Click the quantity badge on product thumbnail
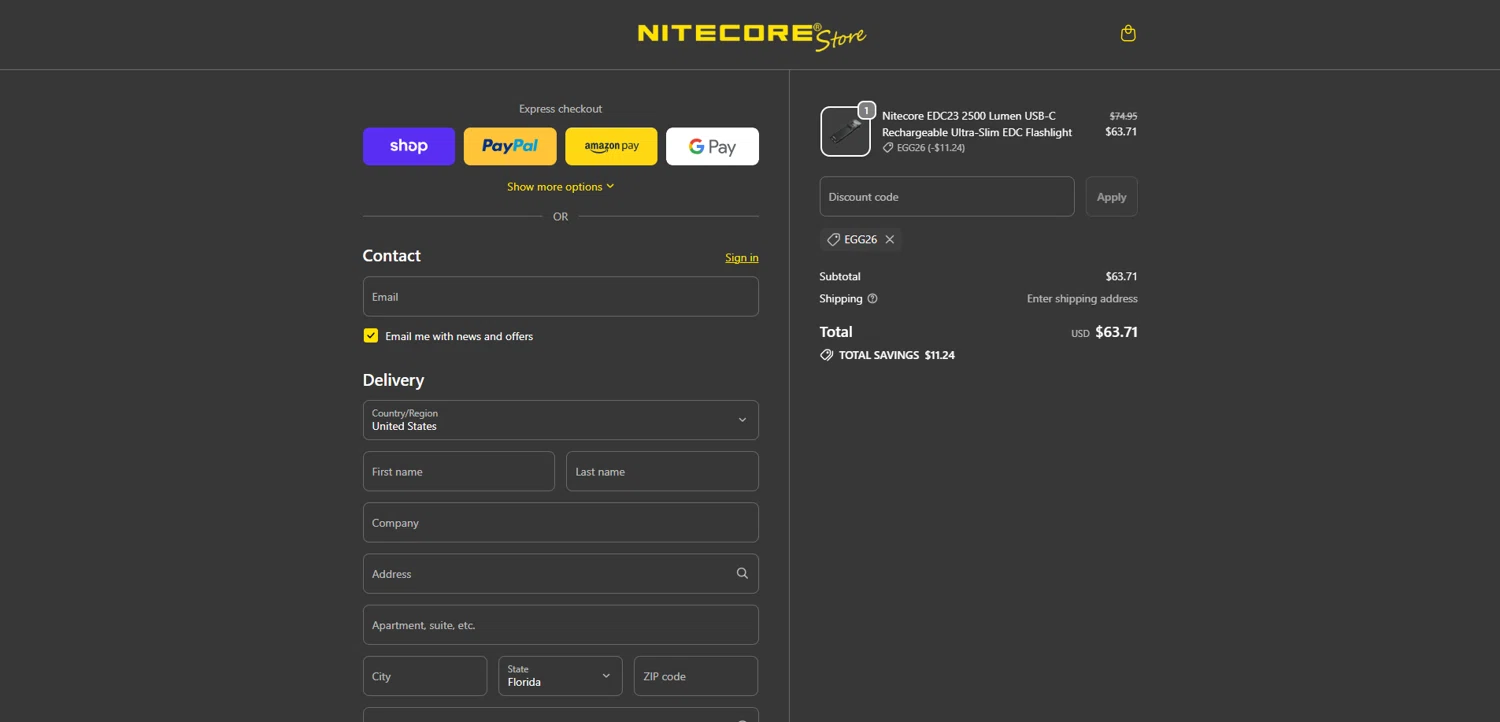Image resolution: width=1500 pixels, height=722 pixels. click(x=866, y=110)
